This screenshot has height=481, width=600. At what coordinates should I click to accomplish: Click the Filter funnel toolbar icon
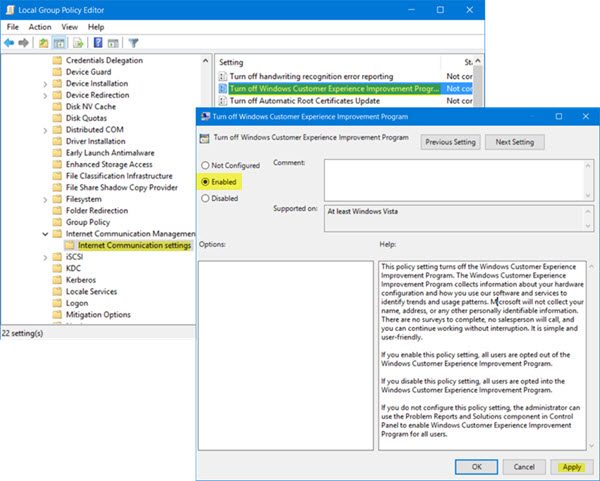(x=133, y=43)
